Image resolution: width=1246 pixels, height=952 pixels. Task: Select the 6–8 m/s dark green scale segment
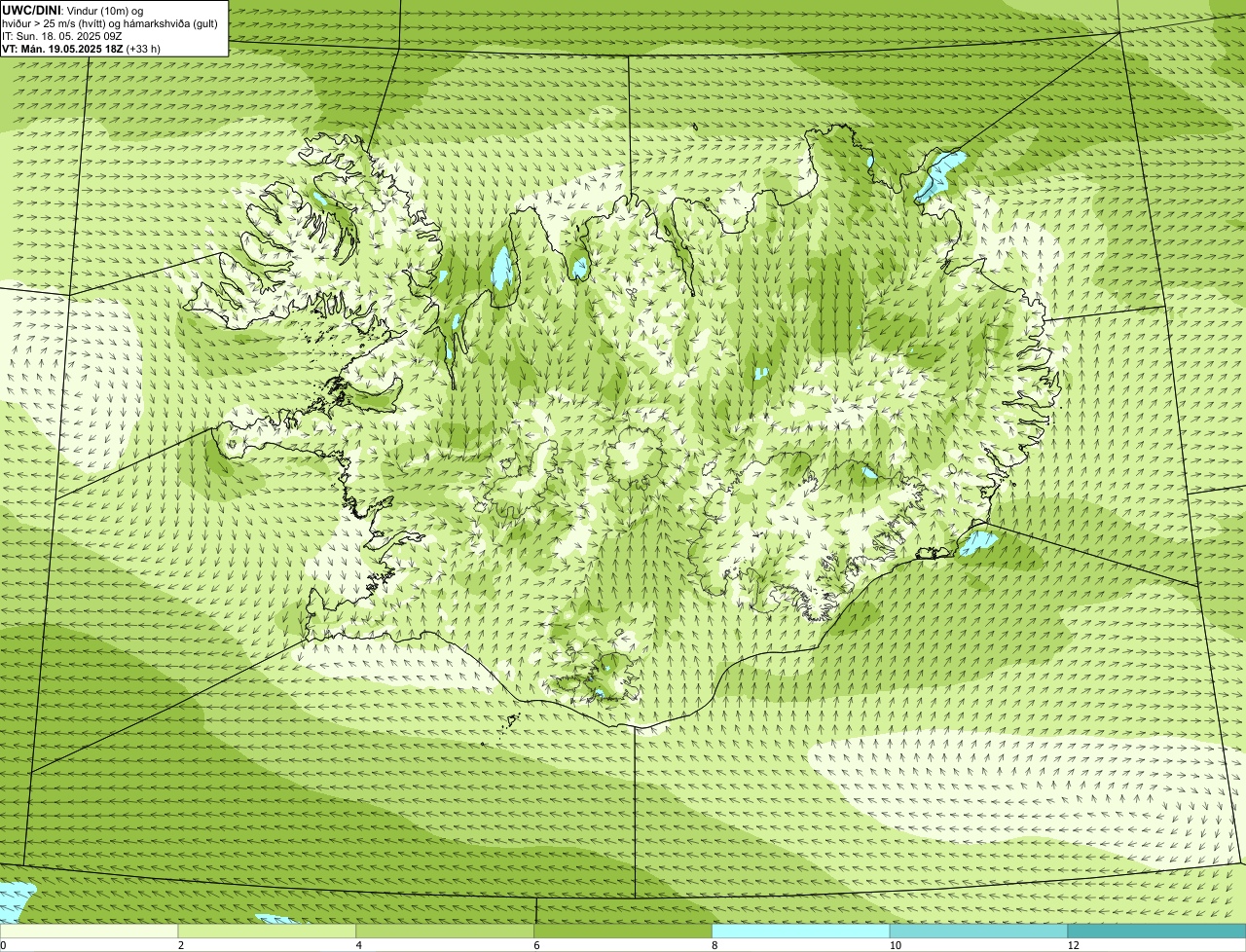tap(623, 931)
